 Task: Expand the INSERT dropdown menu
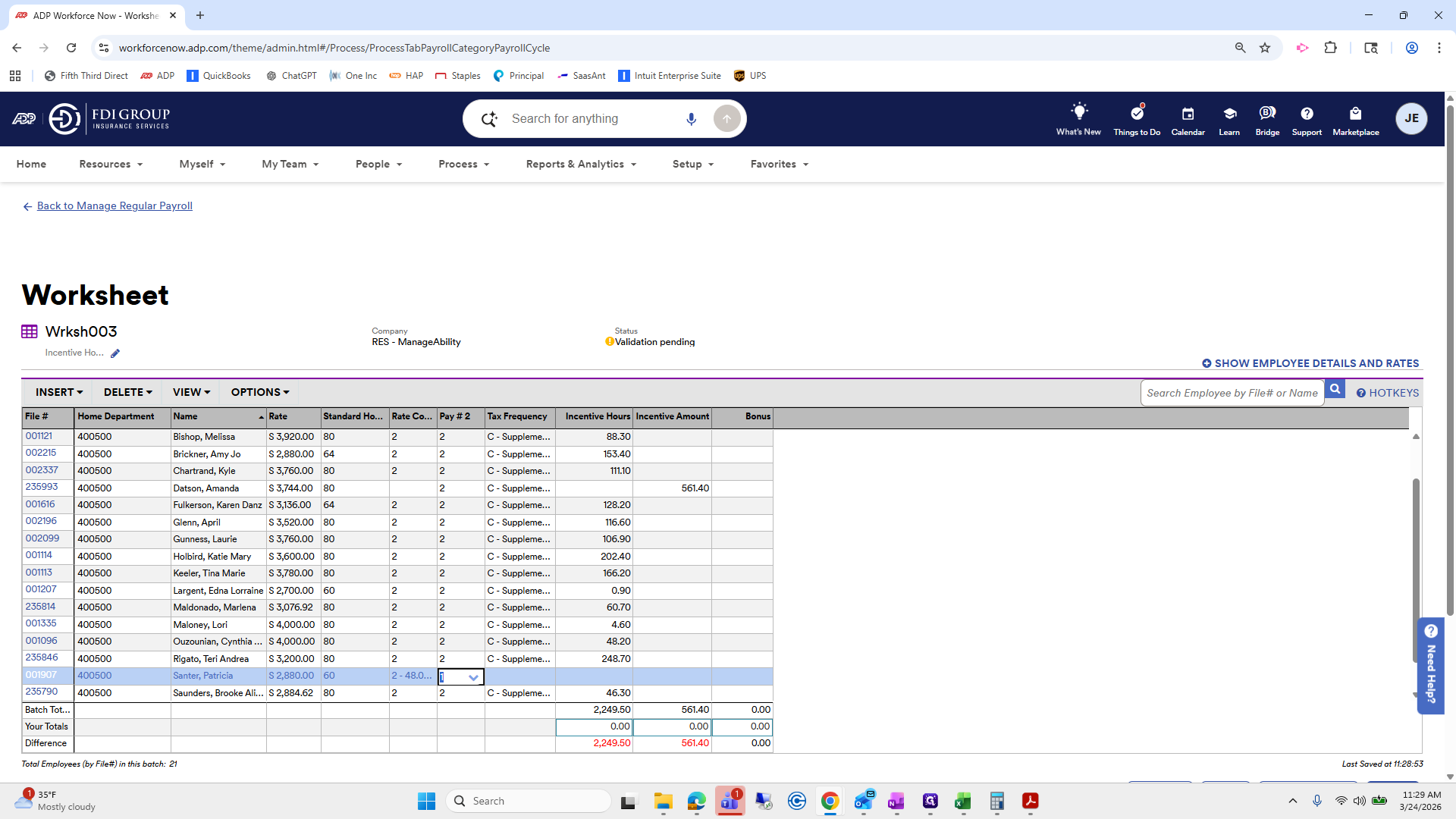pyautogui.click(x=59, y=392)
